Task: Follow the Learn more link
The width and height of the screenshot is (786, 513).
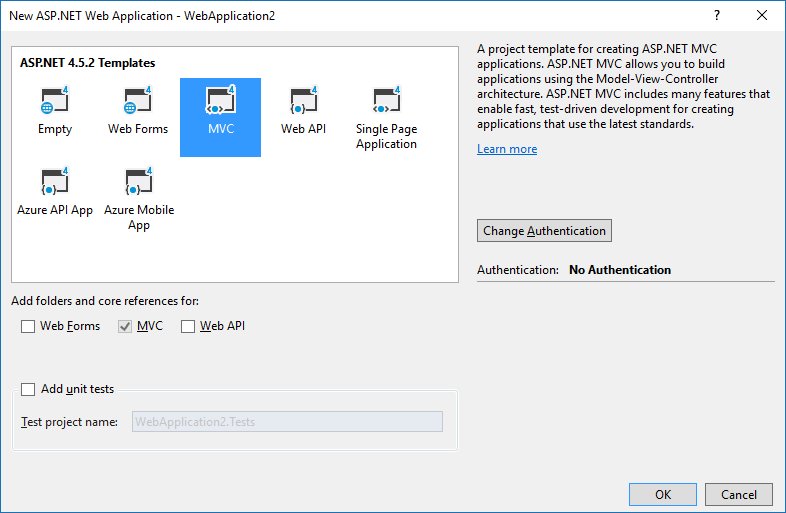Action: click(507, 149)
